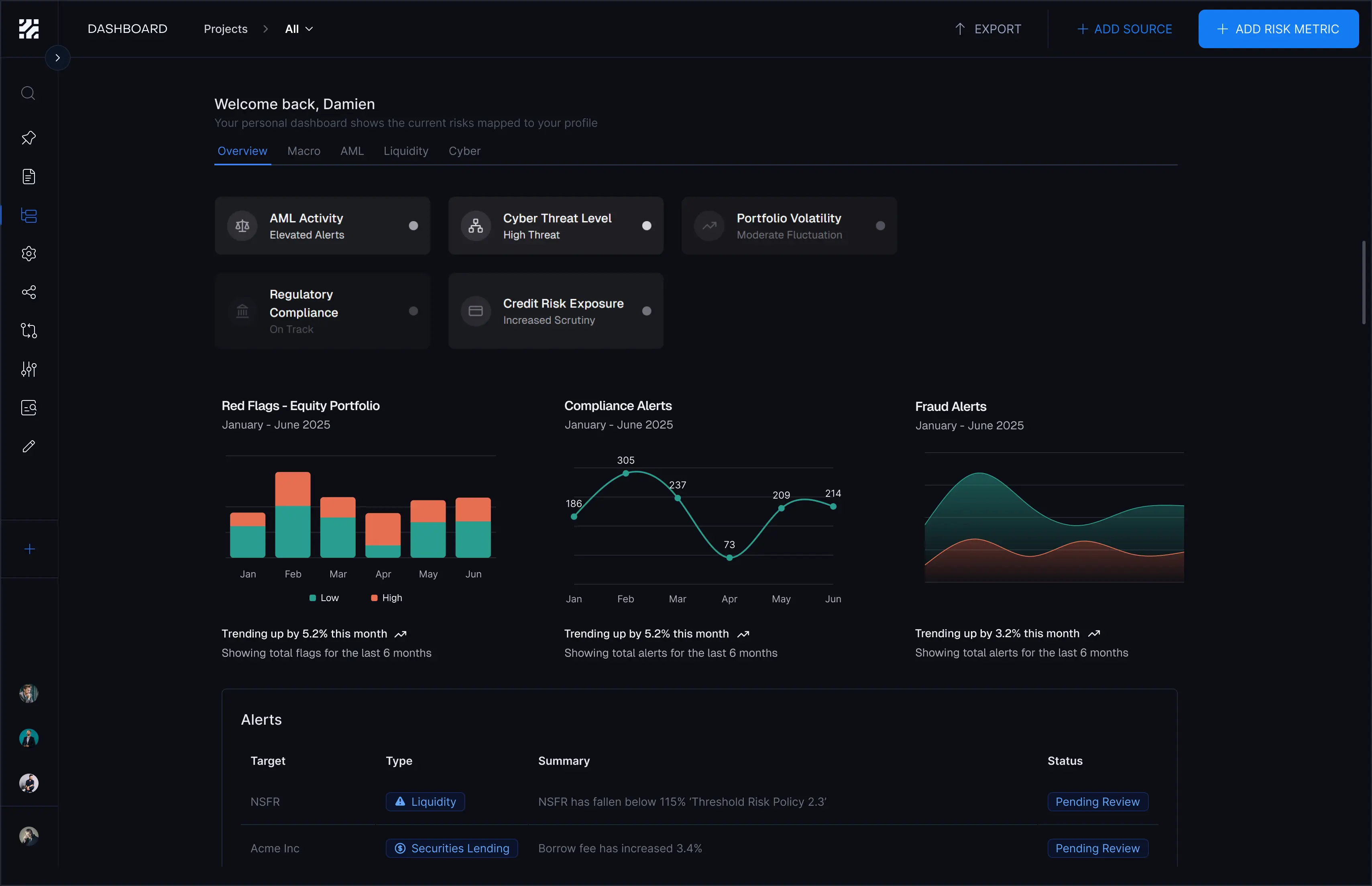Select the annotation pencil icon in sidebar

tap(28, 447)
